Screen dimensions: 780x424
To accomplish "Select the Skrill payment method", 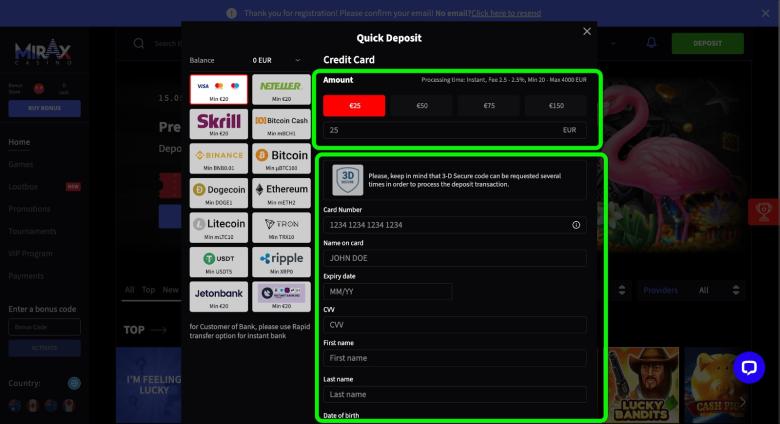I will click(219, 124).
